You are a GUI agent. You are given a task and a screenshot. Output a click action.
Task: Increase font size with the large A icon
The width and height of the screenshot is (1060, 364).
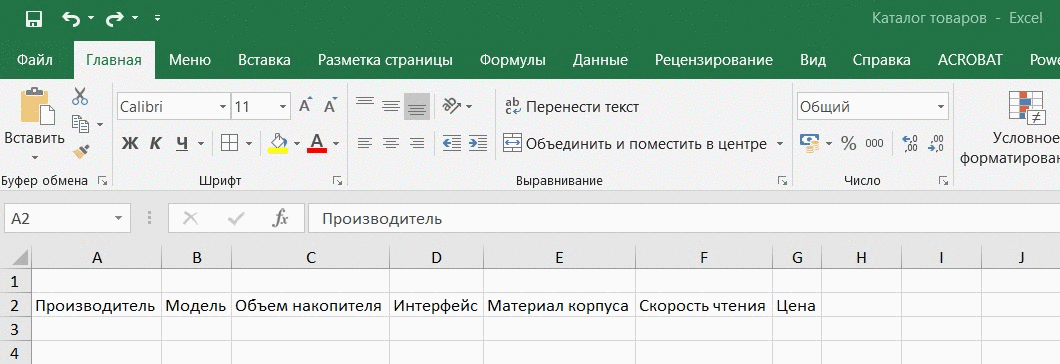click(x=306, y=106)
